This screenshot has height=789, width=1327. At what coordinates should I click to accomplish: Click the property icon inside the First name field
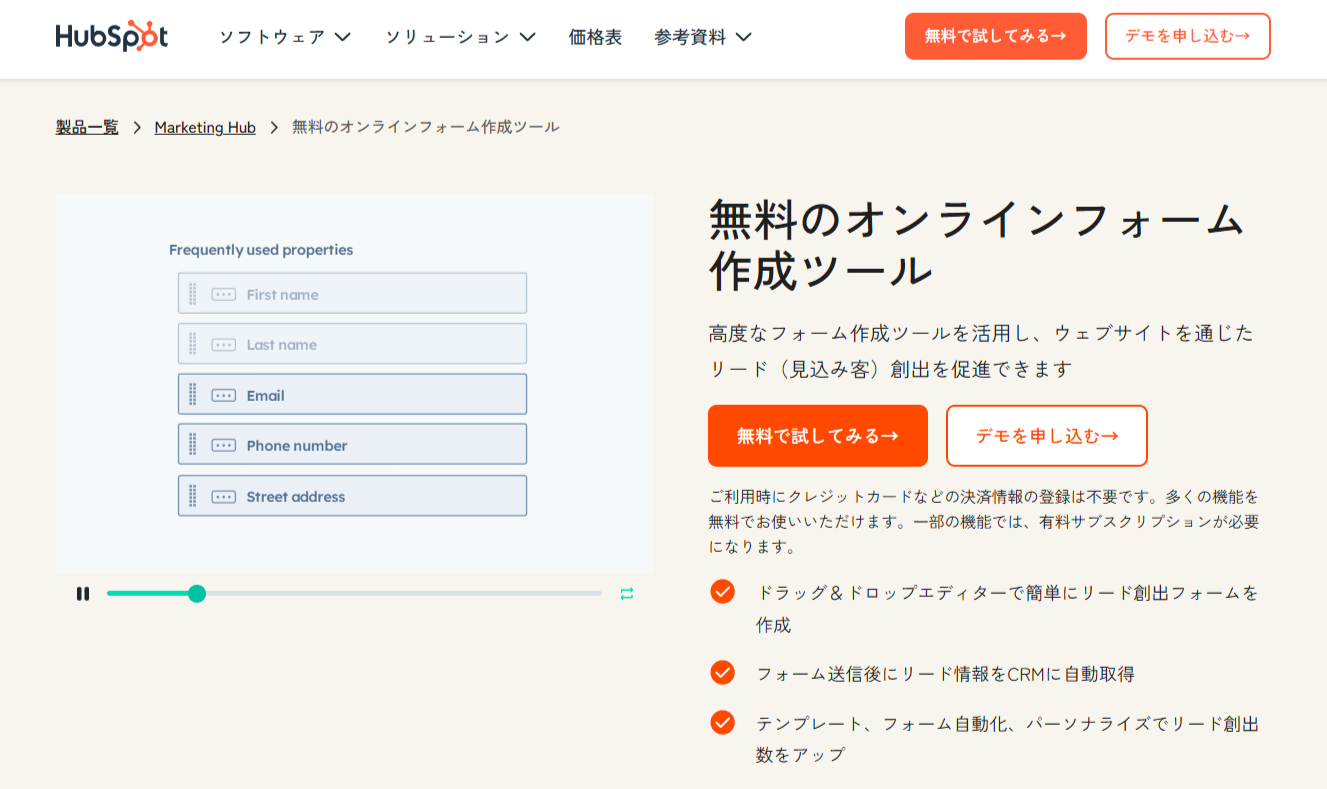[224, 293]
